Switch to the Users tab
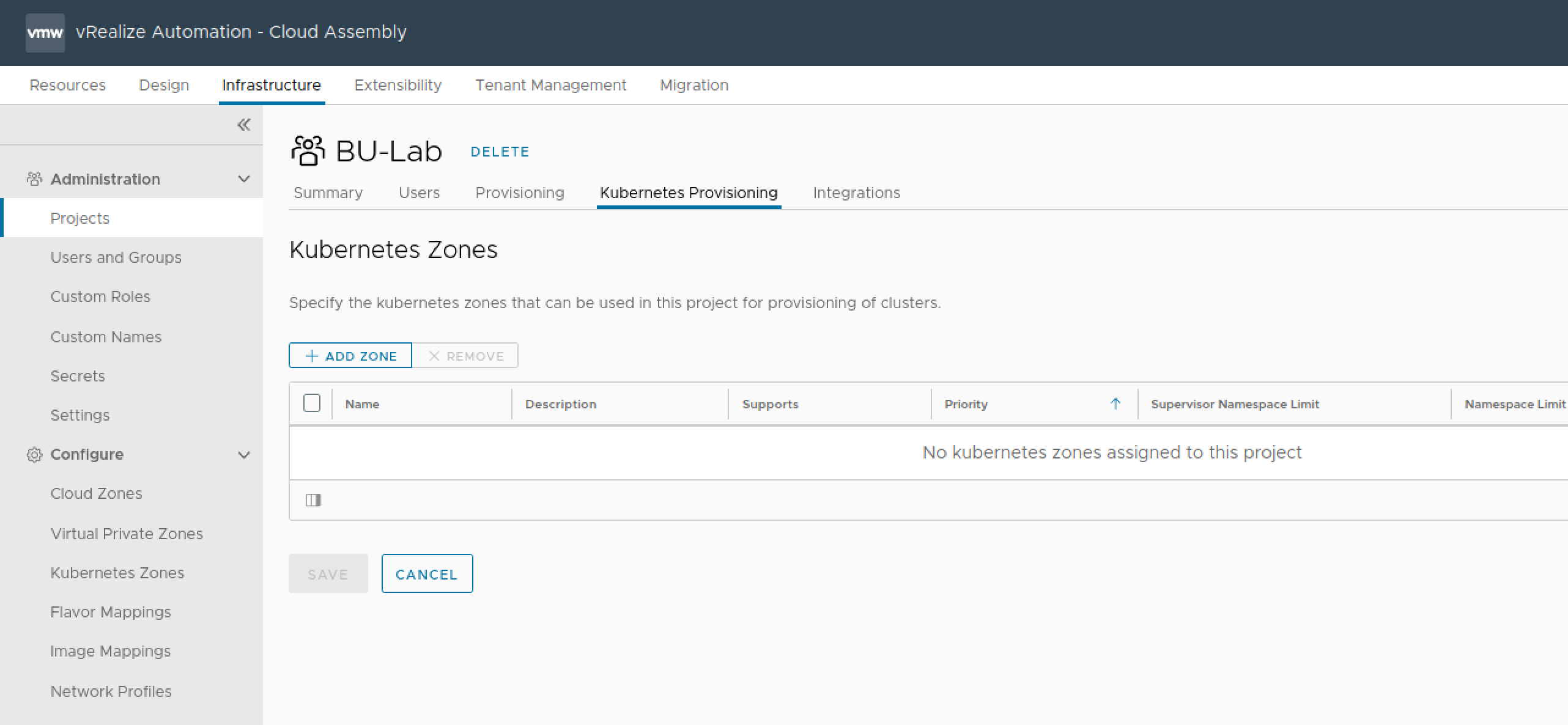 (x=419, y=193)
